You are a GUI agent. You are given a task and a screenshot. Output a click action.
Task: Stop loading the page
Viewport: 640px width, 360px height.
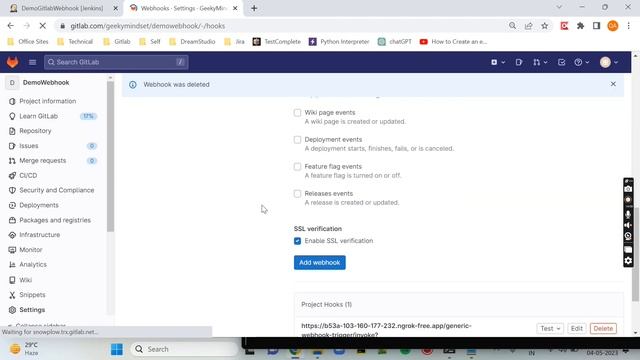pos(42,26)
